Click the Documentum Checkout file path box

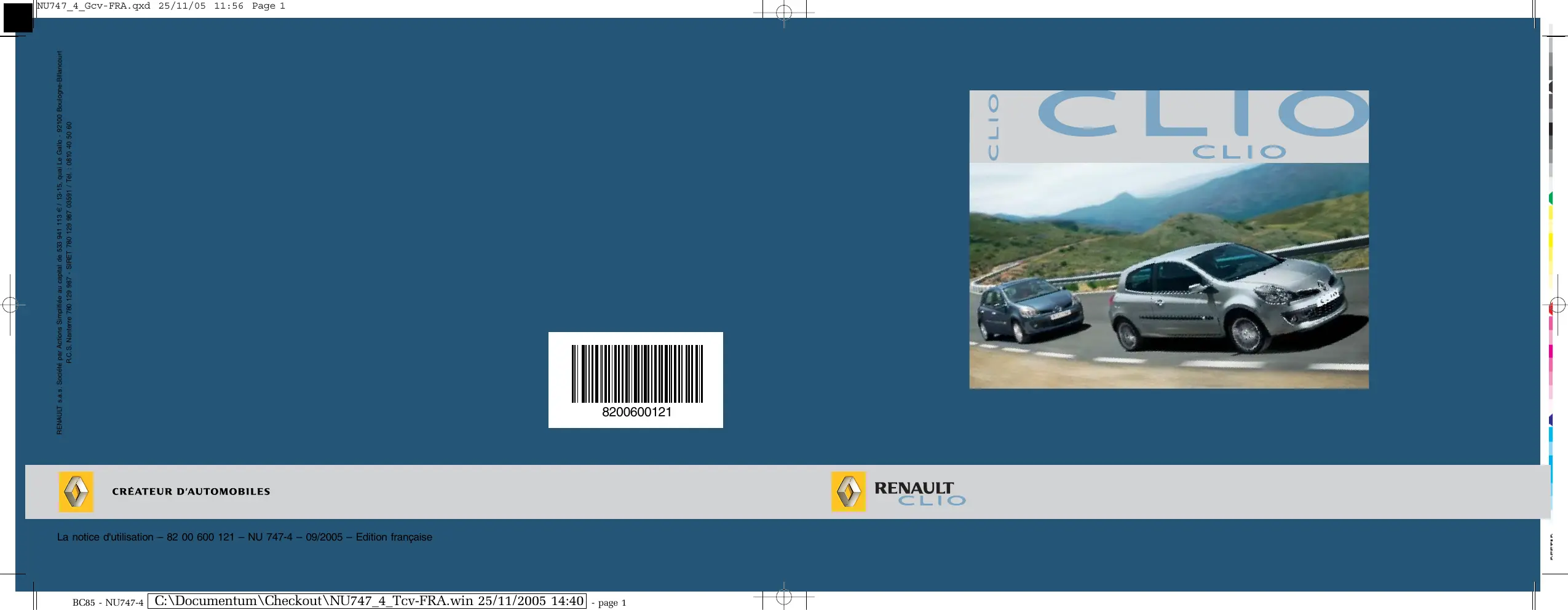pos(368,601)
